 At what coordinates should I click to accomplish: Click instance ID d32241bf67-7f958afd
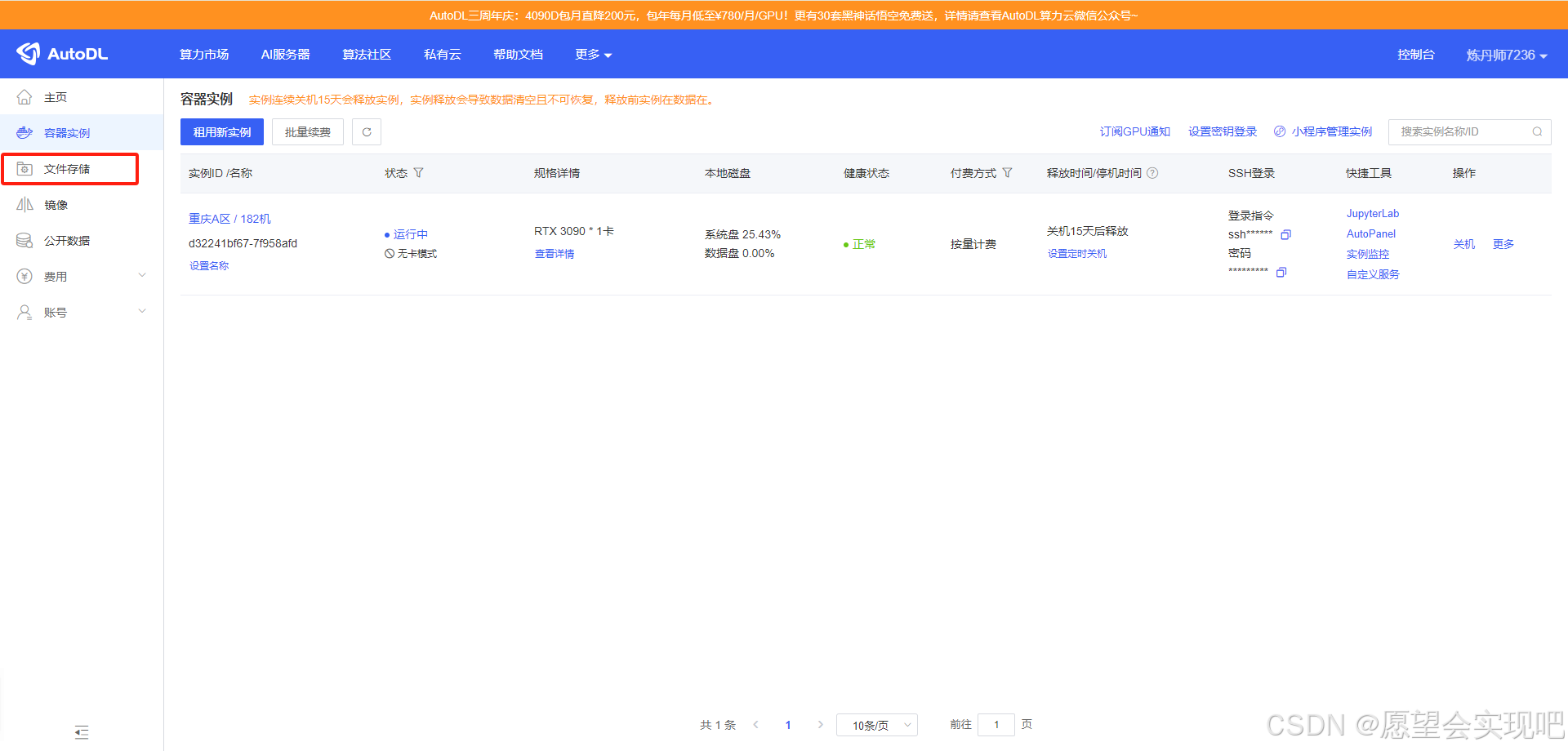243,243
